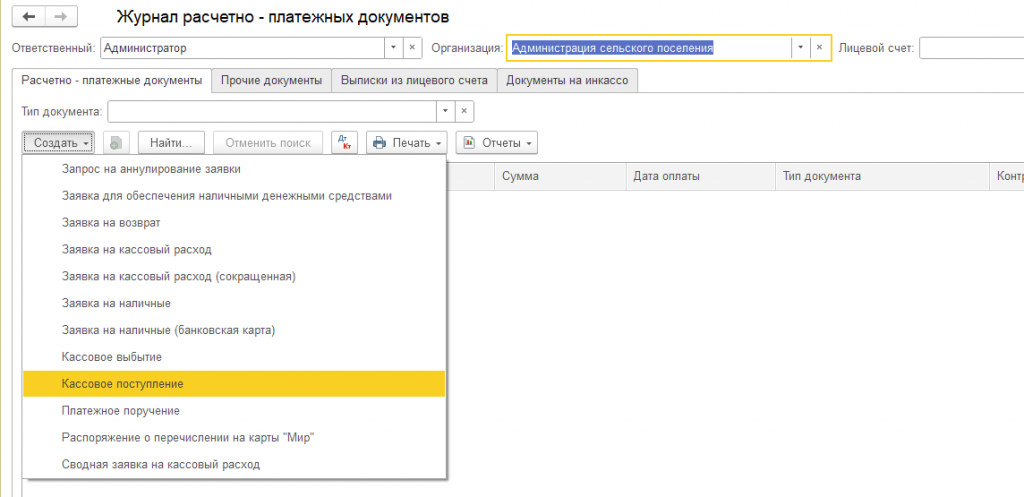Select Заявка на кассовый расход item
The height and width of the screenshot is (497, 1024).
[x=234, y=249]
